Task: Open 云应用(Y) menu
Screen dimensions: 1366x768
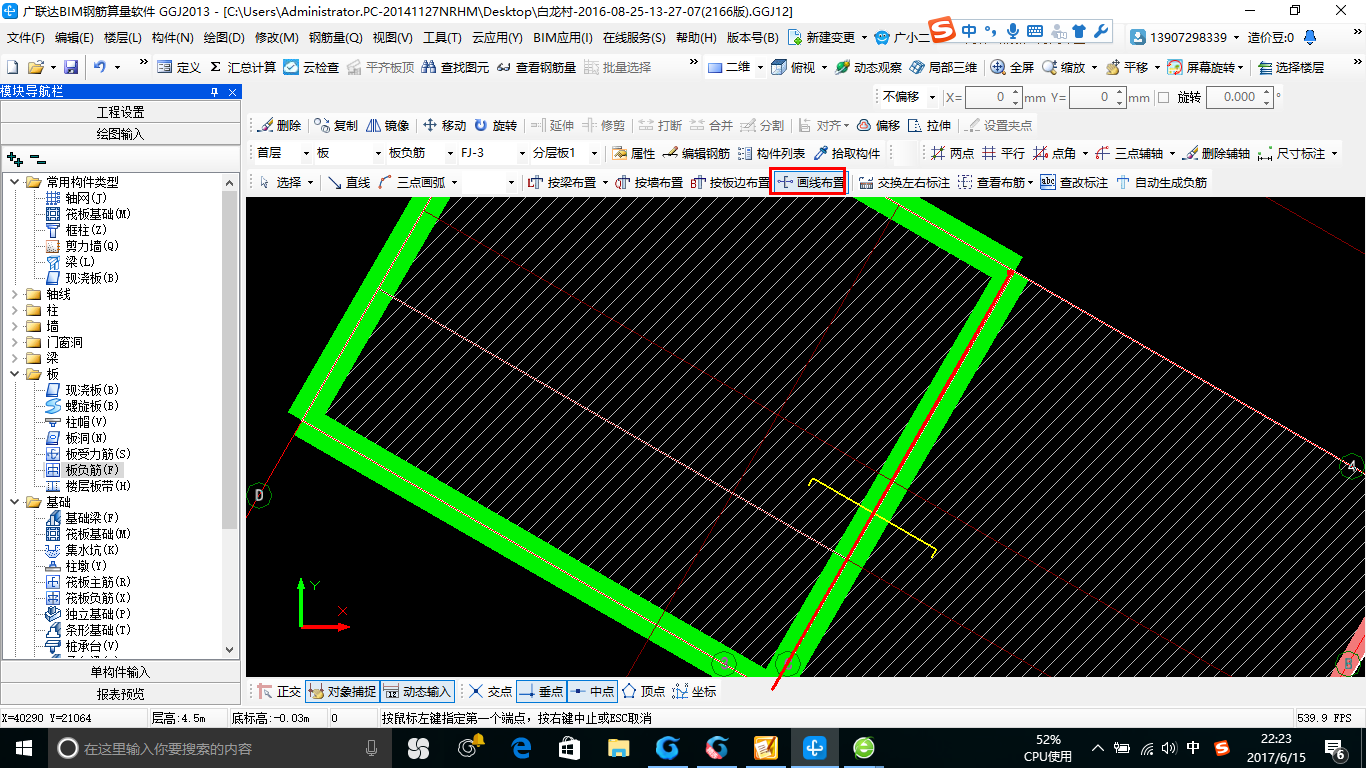Action: [x=497, y=38]
